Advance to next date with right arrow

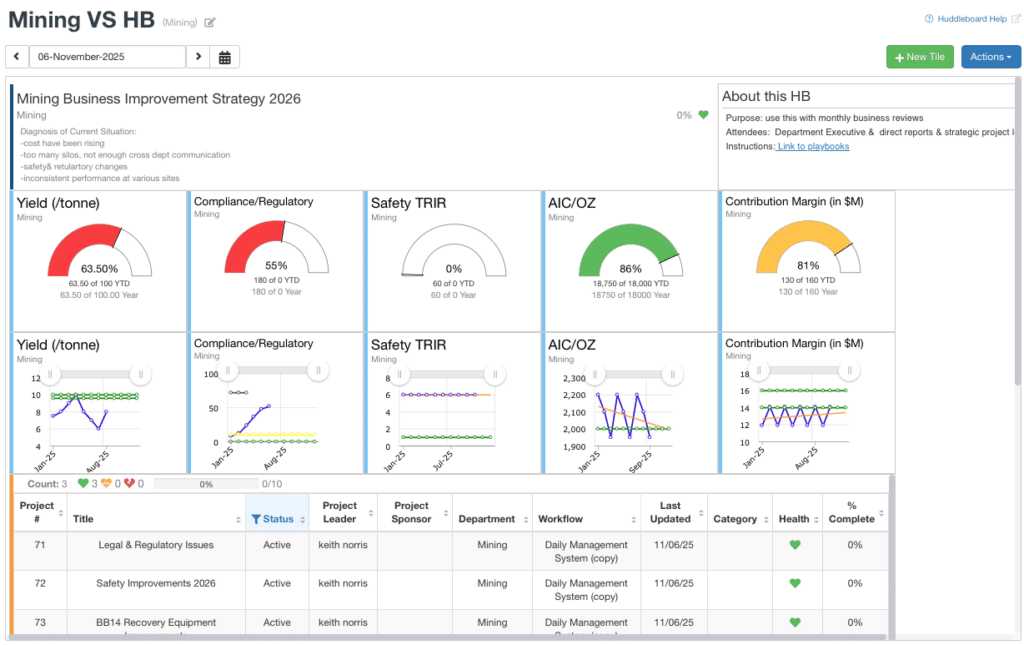point(199,57)
